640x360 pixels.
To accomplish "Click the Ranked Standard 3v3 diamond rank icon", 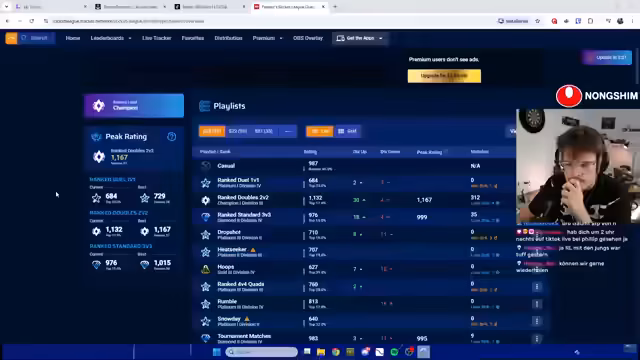I will coord(206,217).
